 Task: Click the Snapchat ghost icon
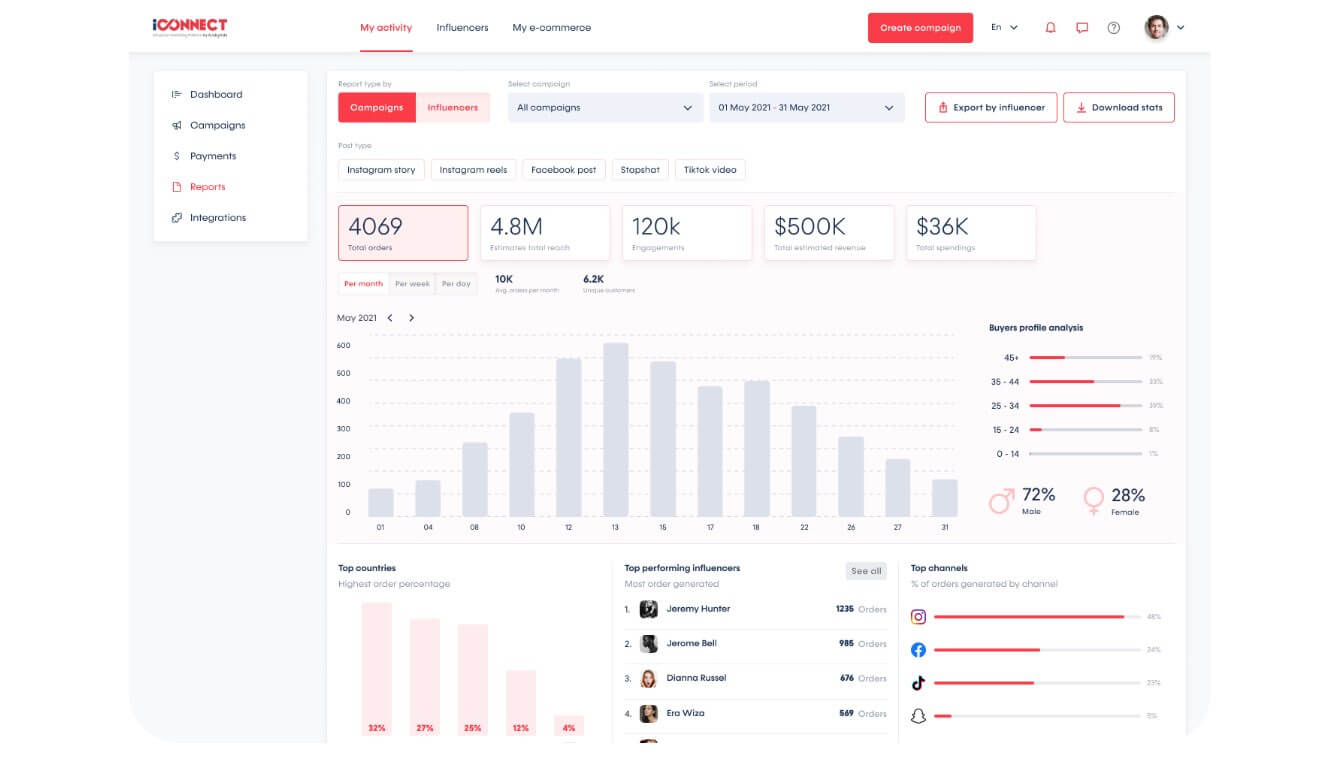coord(918,716)
